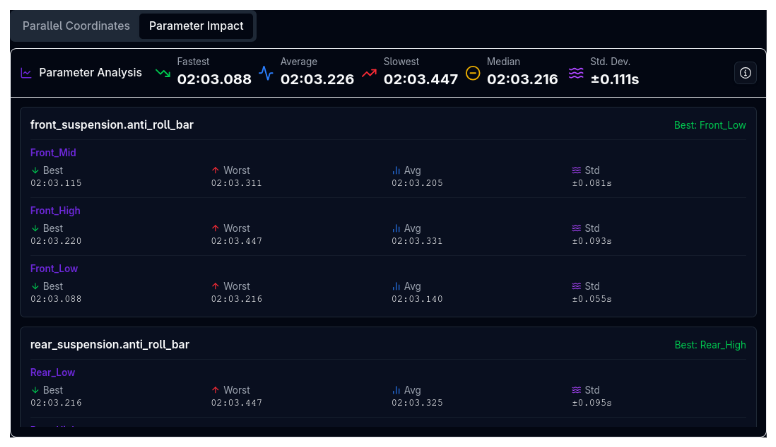Click the orange Median circle icon
The height and width of the screenshot is (447, 776).
(473, 73)
